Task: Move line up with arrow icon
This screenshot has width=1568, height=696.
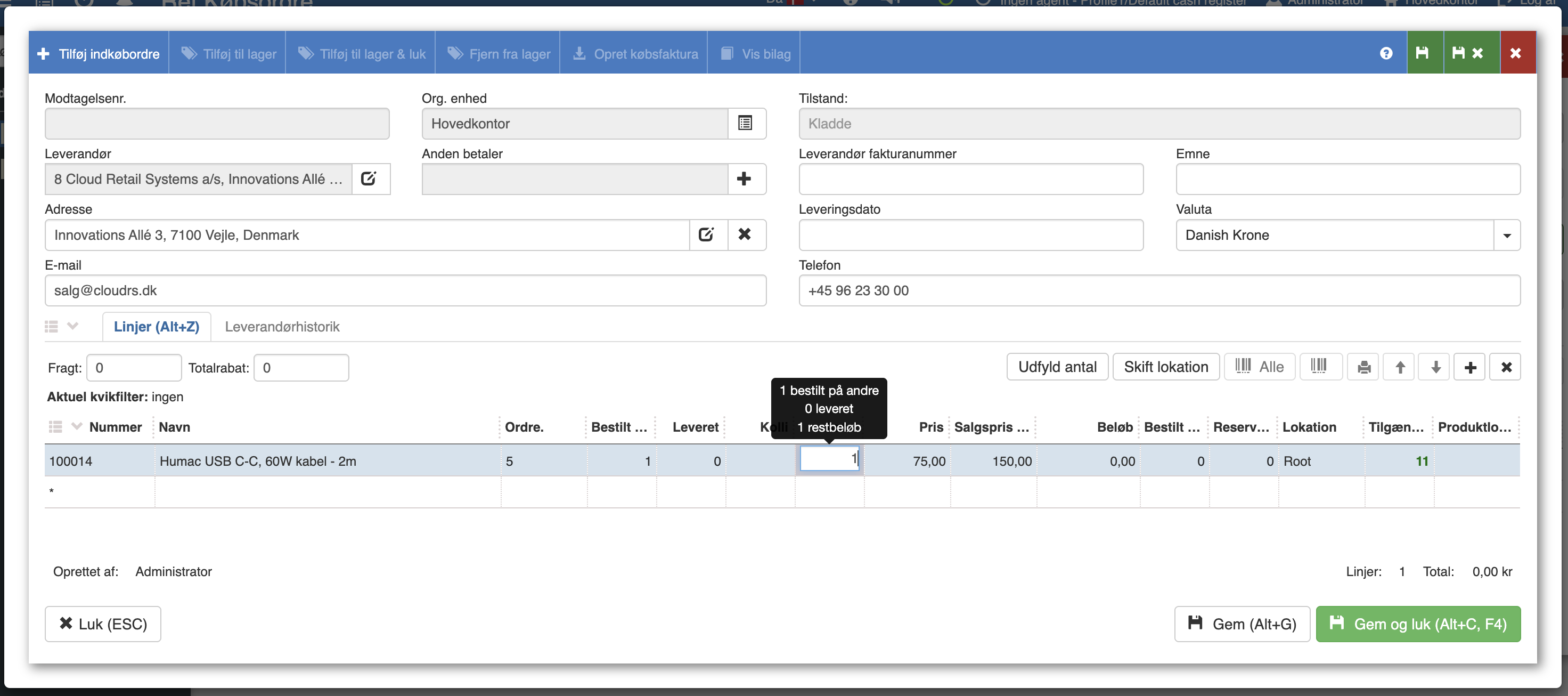Action: click(1400, 367)
